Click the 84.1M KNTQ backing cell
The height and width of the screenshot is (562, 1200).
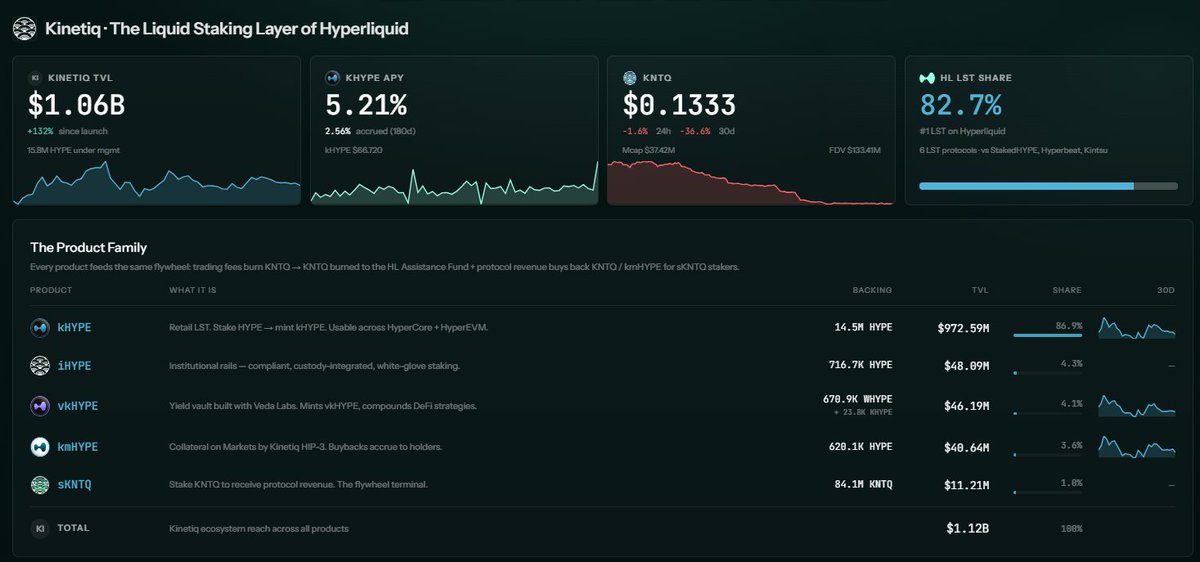click(863, 485)
